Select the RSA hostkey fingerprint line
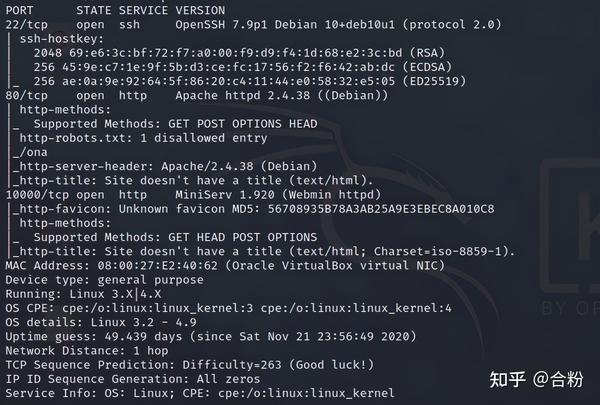Screen dimensions: 600x405 pos(239,53)
